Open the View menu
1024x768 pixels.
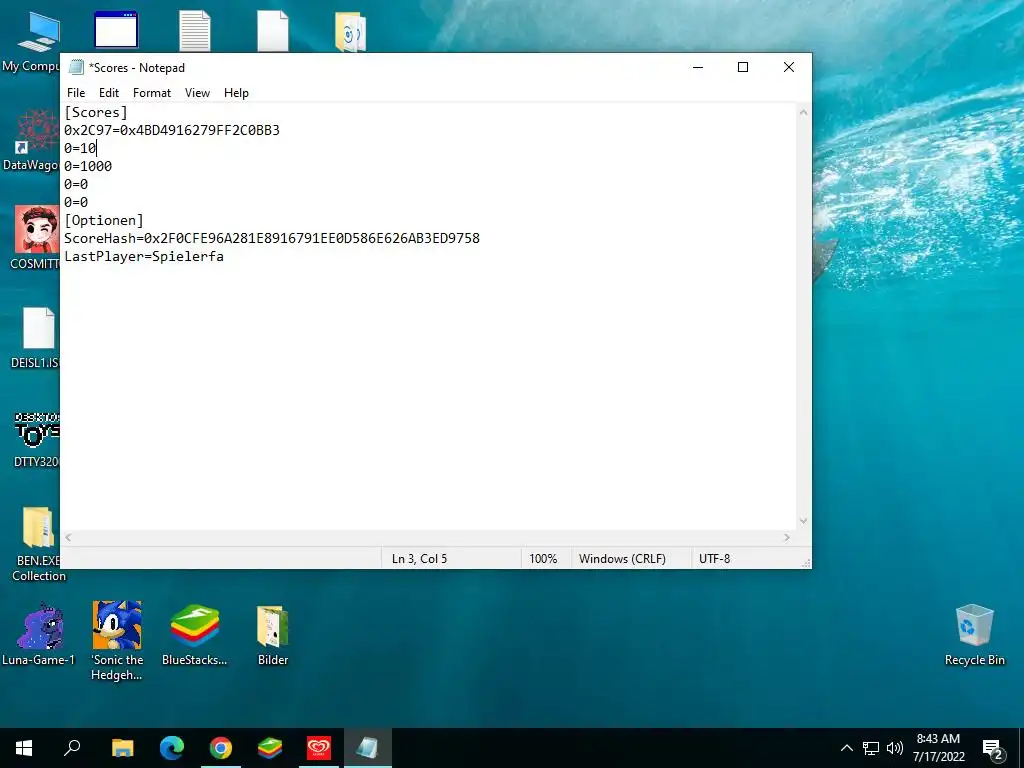197,93
